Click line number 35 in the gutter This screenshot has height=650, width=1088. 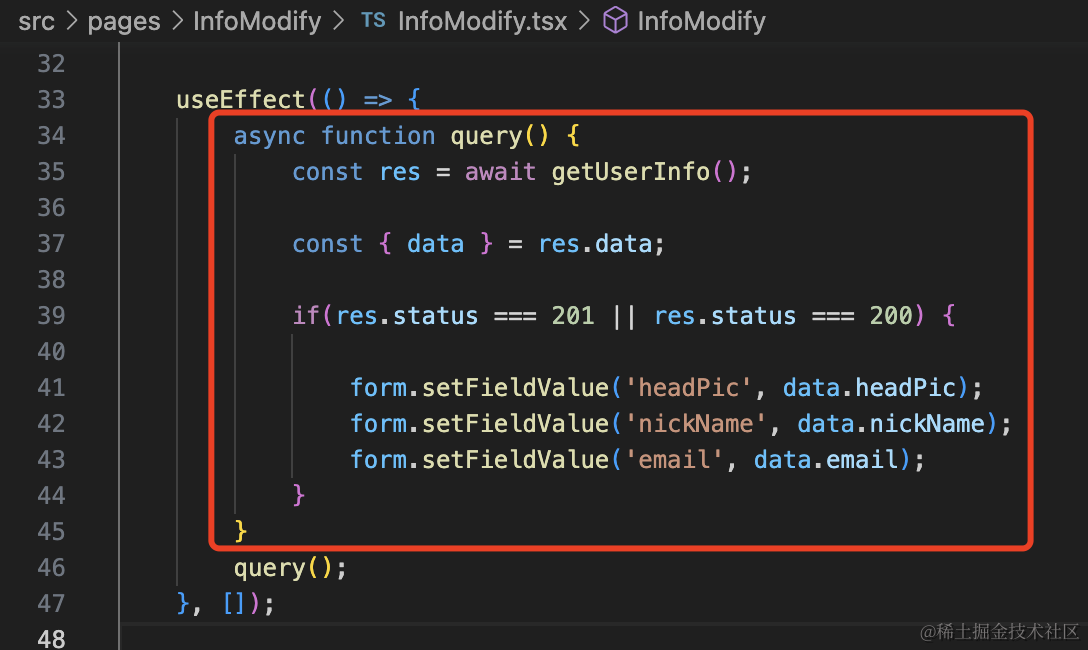pyautogui.click(x=51, y=172)
